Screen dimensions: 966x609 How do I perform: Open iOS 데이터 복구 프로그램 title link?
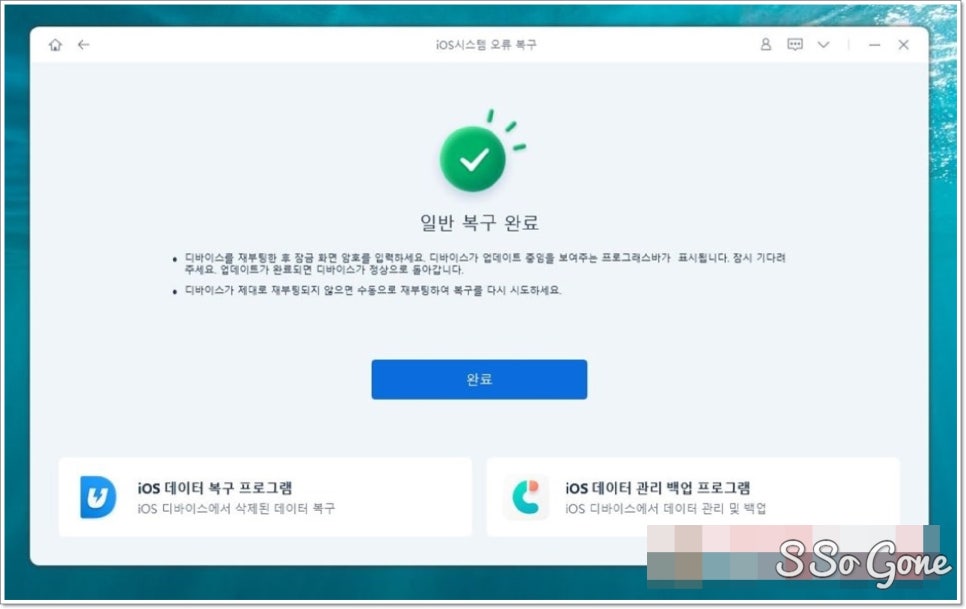coord(214,488)
